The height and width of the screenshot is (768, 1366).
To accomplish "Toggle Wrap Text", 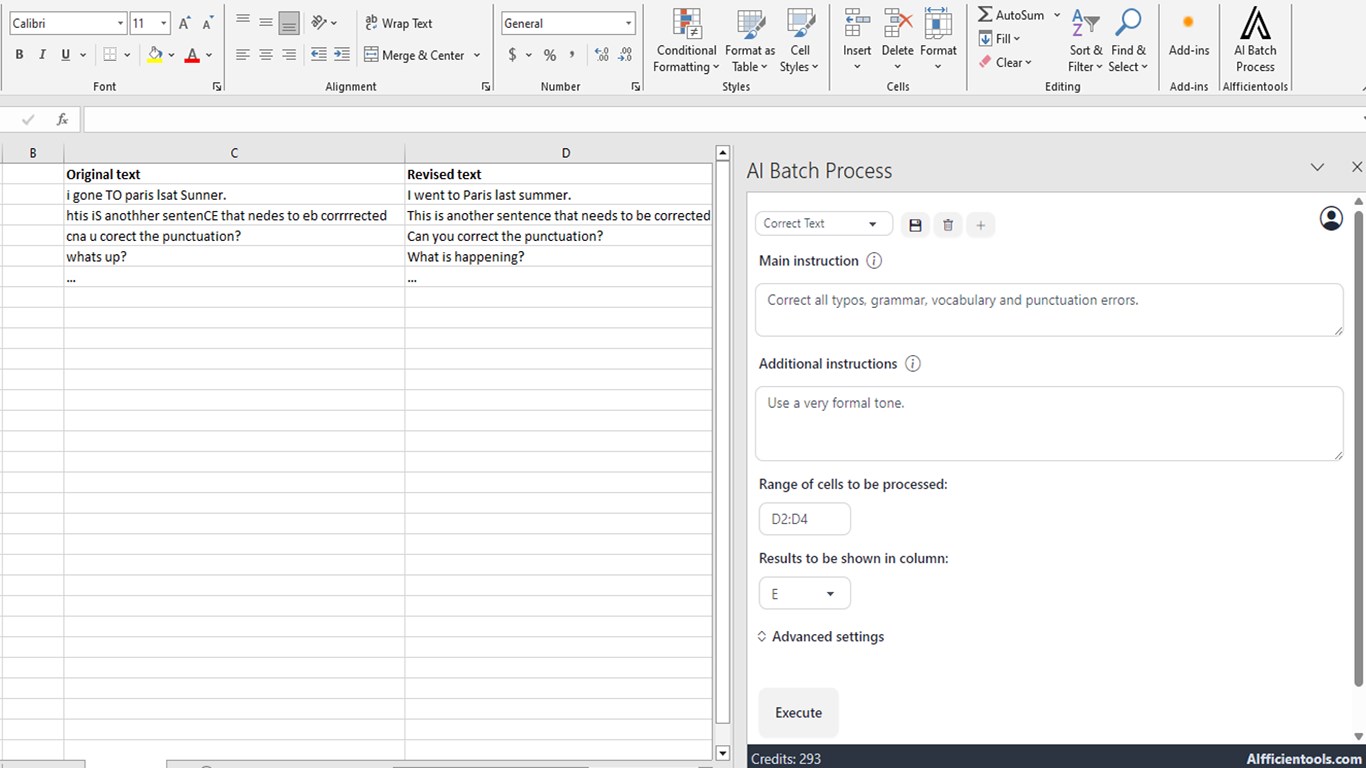I will pyautogui.click(x=398, y=23).
